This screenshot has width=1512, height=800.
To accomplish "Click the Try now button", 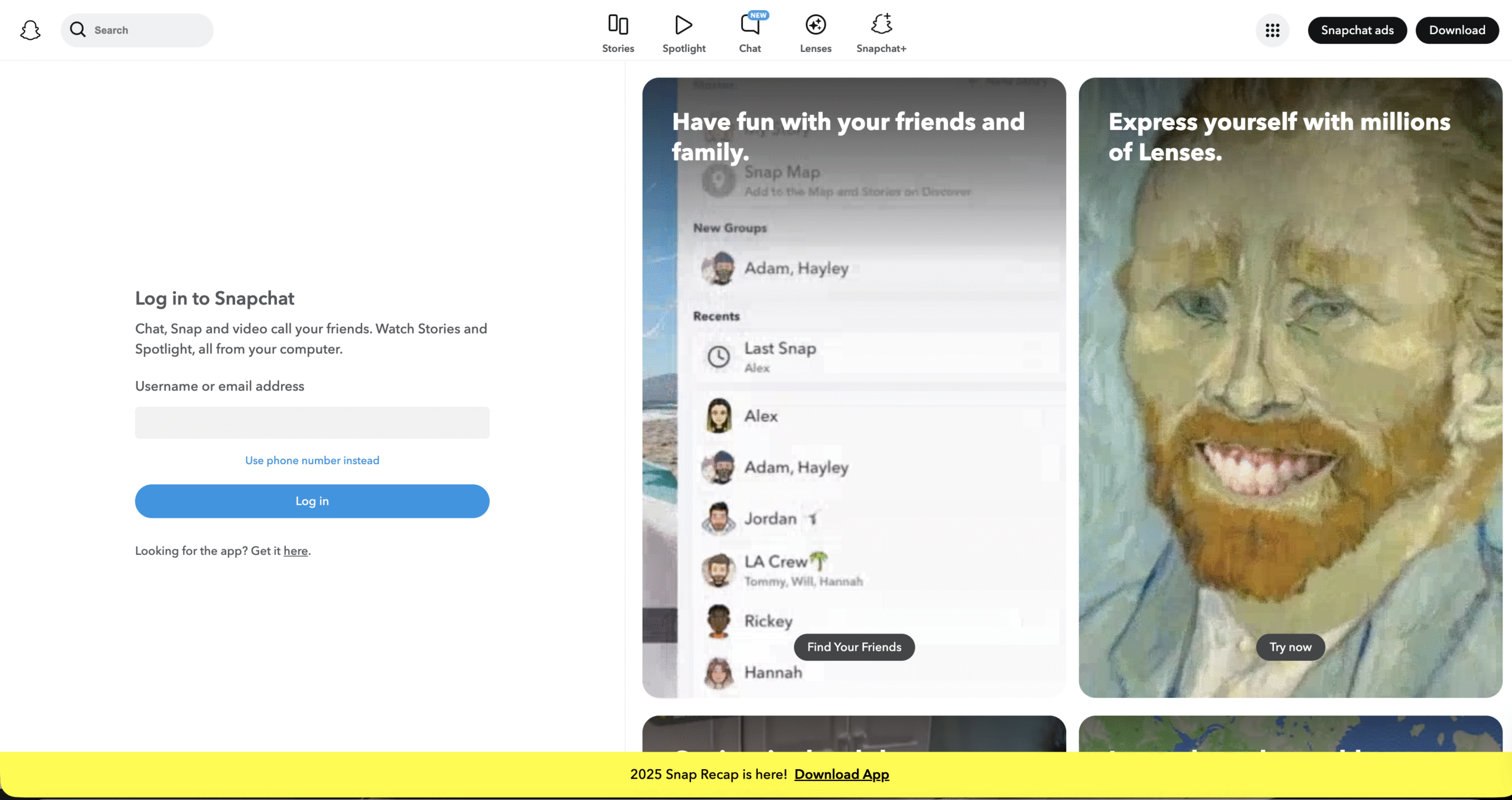I will (x=1291, y=647).
